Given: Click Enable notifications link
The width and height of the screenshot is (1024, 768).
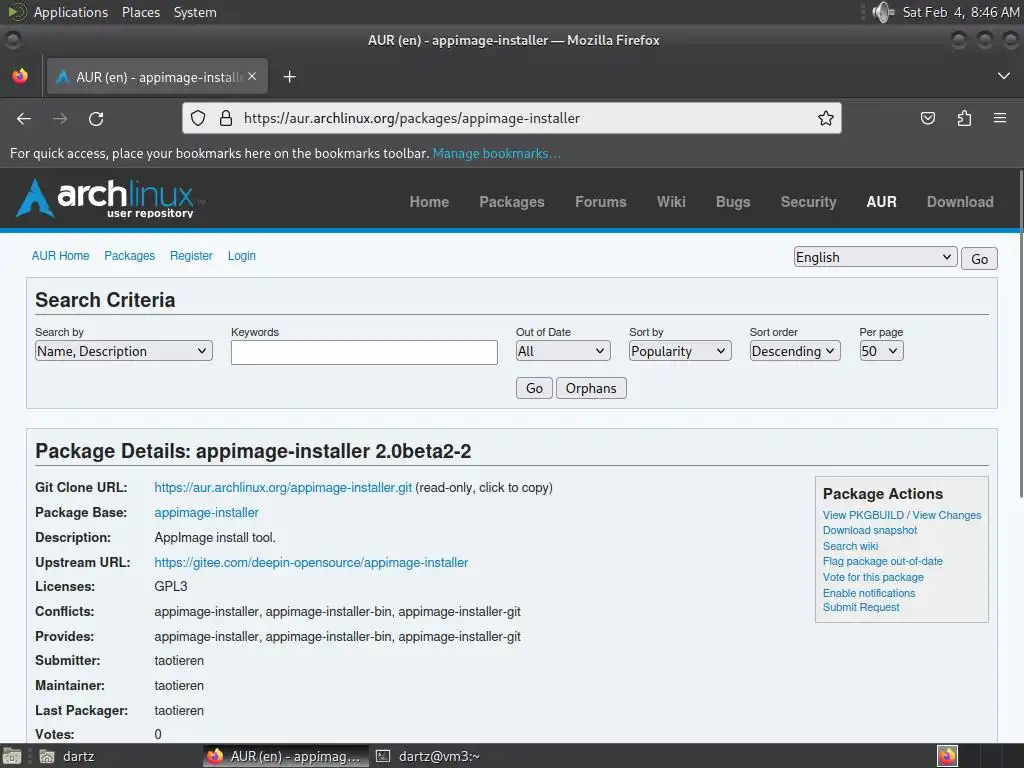Looking at the screenshot, I should [x=869, y=593].
